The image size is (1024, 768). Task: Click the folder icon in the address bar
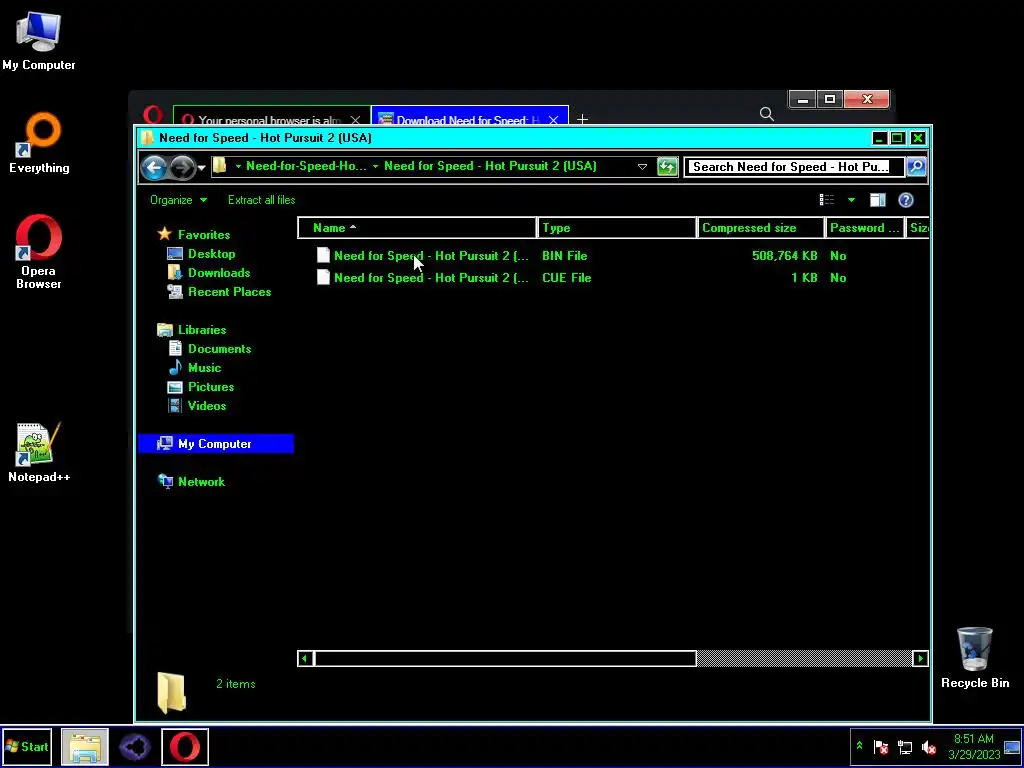click(220, 166)
